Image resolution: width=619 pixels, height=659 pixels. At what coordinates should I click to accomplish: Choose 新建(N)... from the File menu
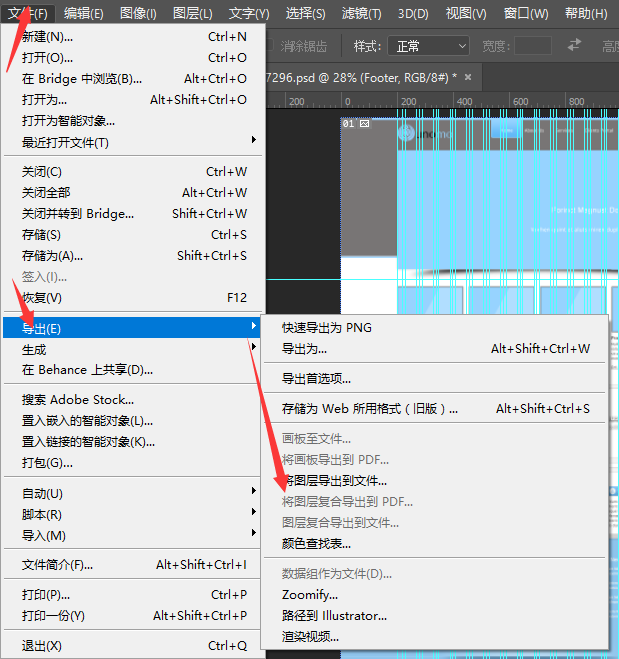(x=134, y=37)
